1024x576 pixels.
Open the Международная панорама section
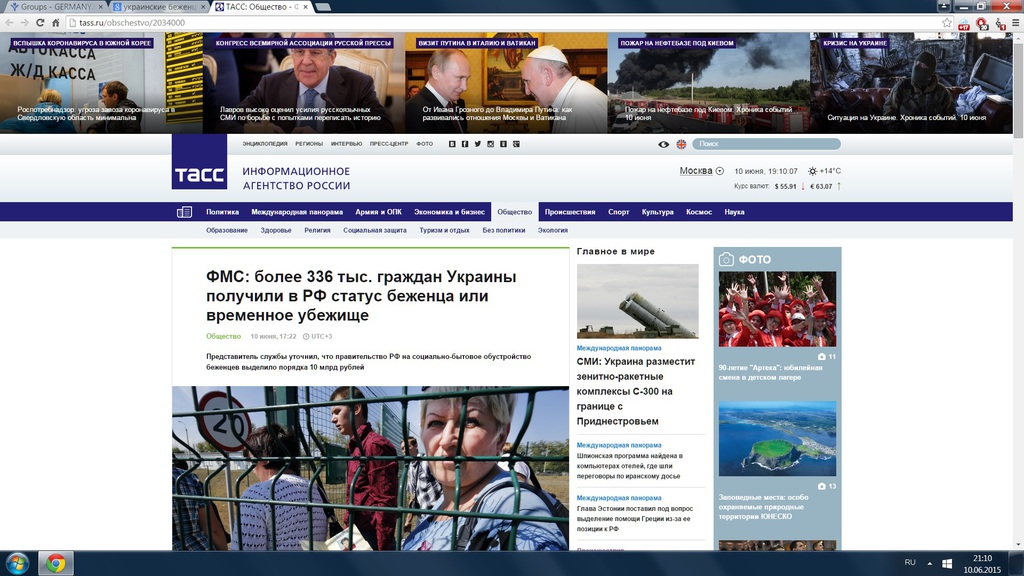click(297, 212)
